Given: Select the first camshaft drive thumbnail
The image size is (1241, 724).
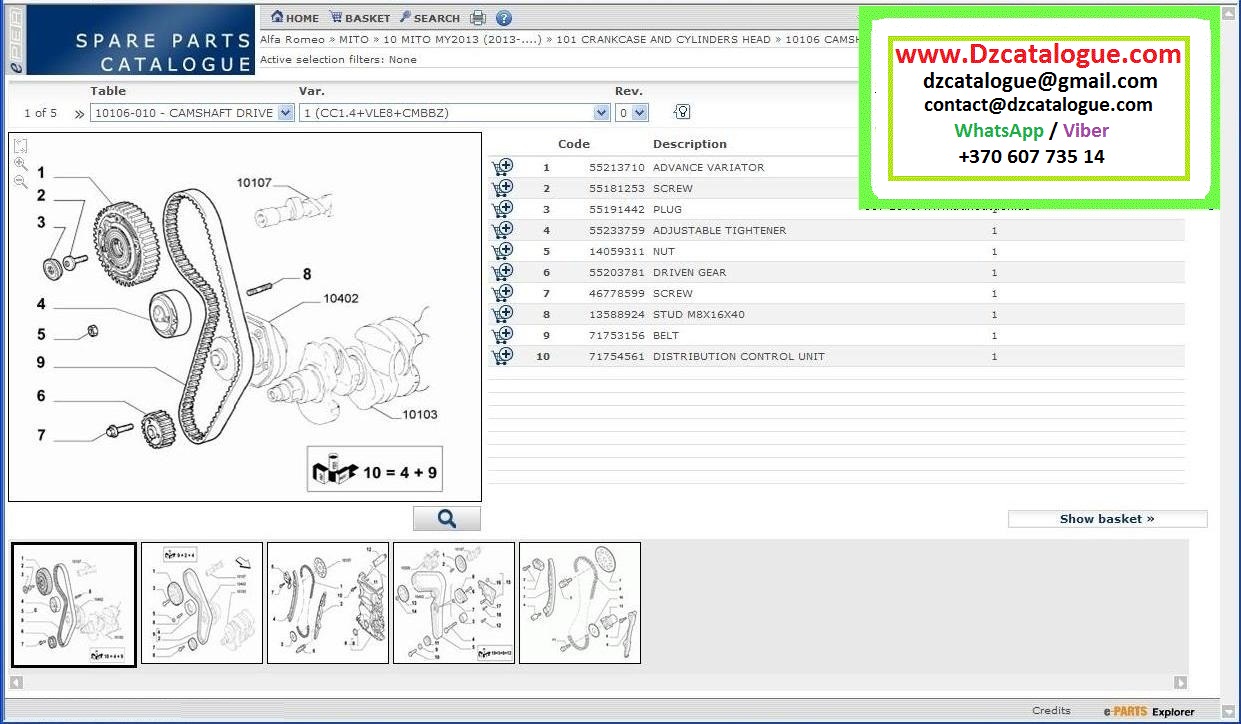Looking at the screenshot, I should click(x=74, y=605).
